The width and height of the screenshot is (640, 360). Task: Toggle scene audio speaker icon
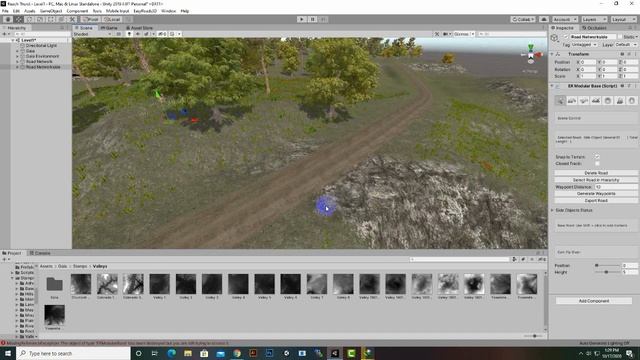tap(138, 34)
